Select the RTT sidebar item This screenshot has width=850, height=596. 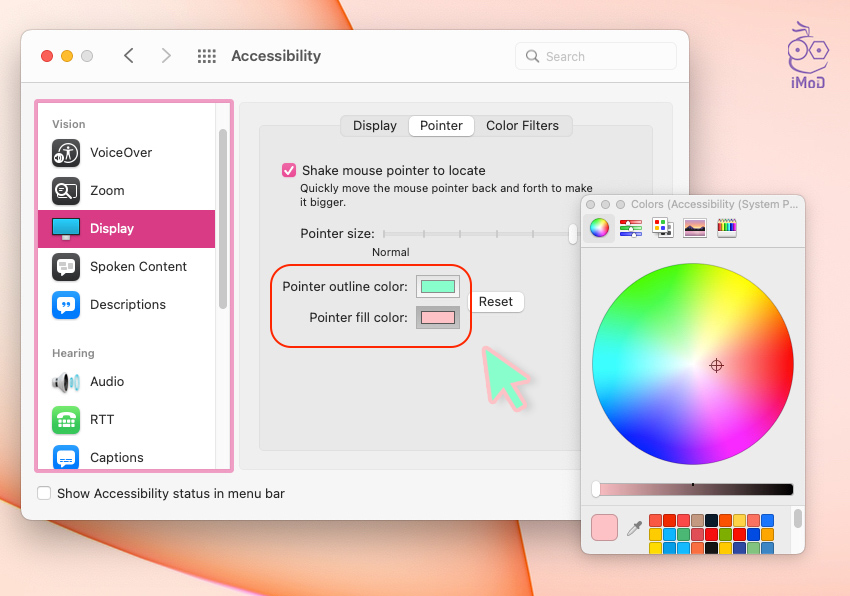[102, 420]
